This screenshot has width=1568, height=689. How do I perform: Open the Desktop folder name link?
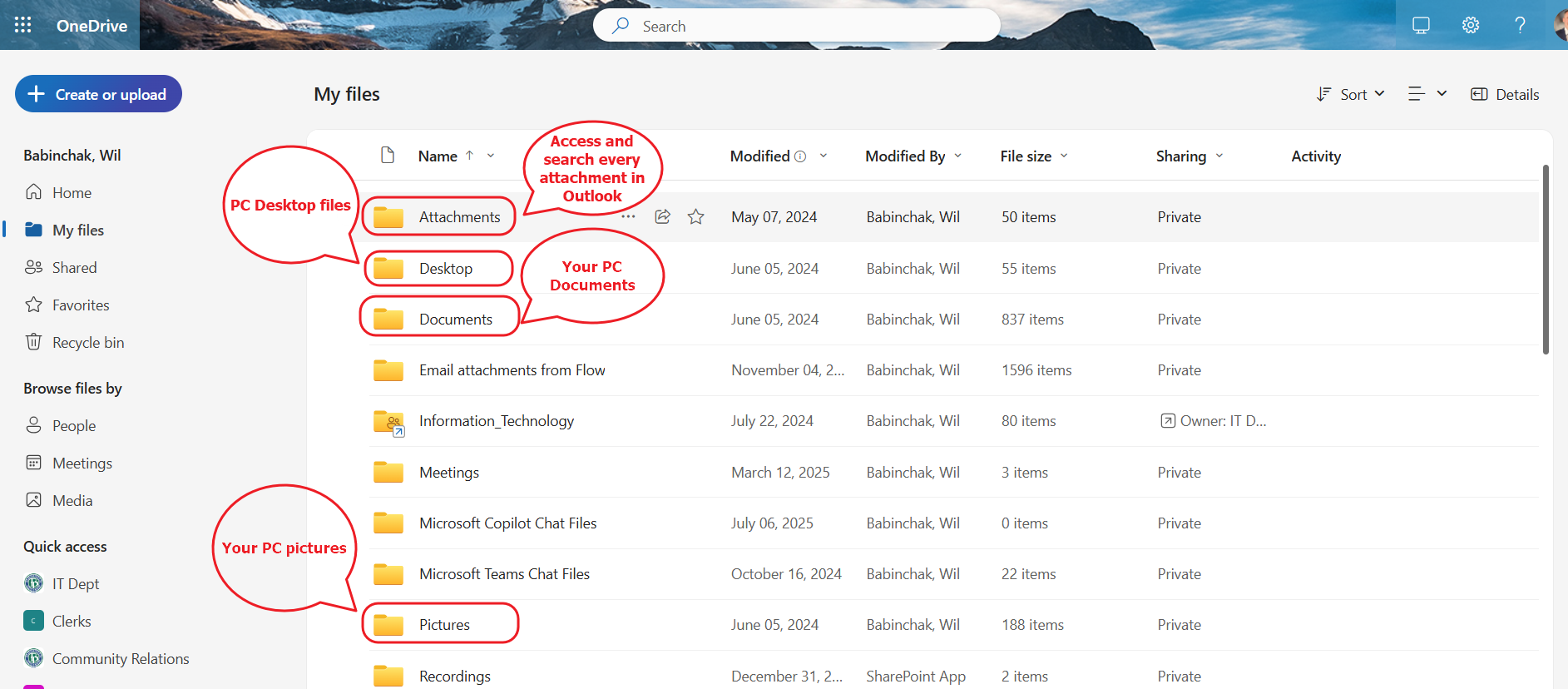446,268
